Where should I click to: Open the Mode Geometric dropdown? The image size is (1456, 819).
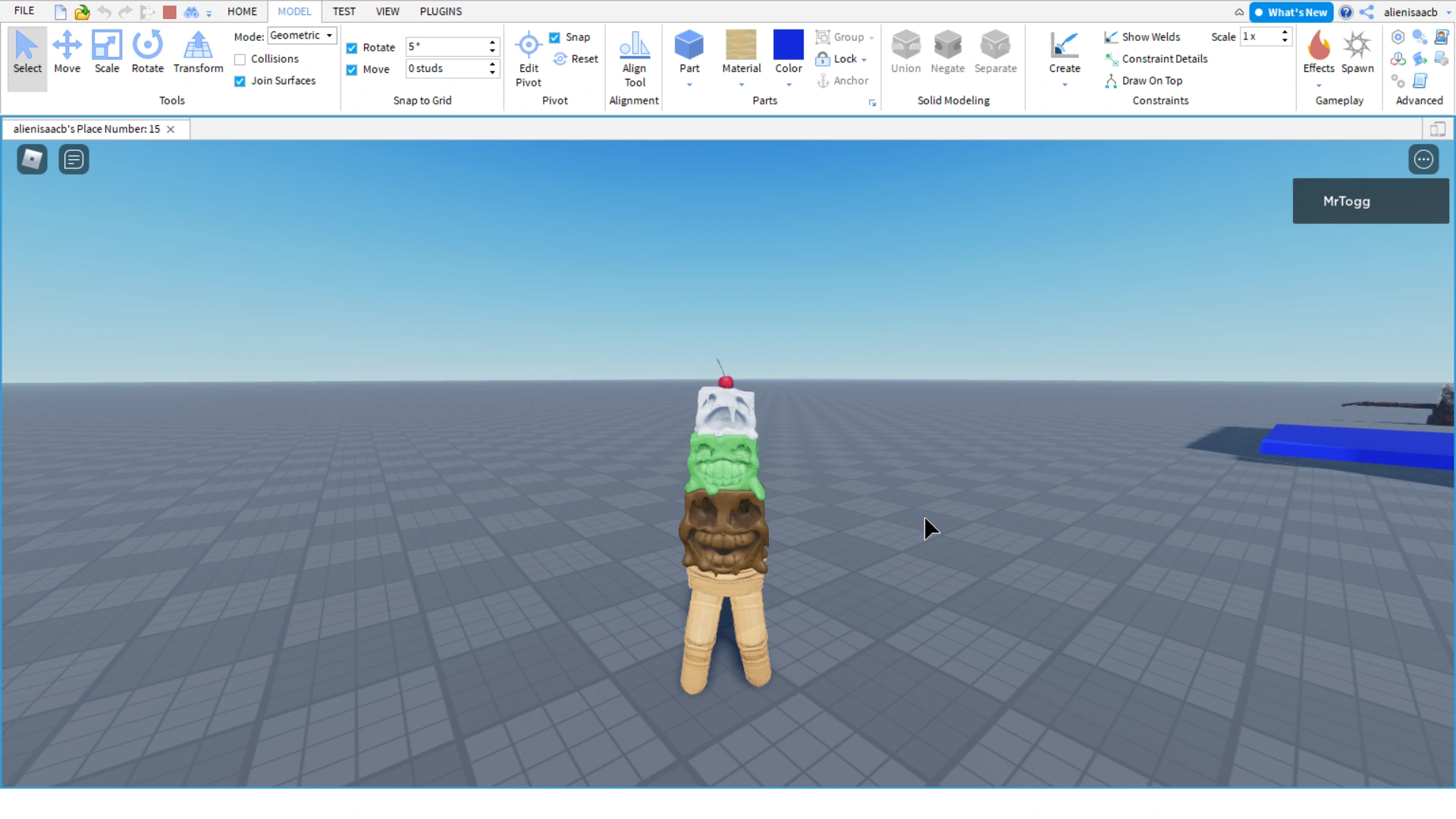coord(302,36)
